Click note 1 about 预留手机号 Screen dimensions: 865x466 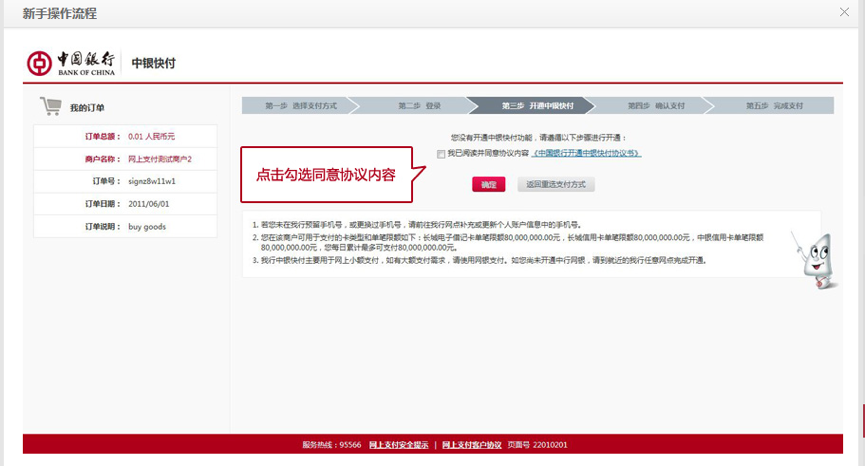pos(417,225)
